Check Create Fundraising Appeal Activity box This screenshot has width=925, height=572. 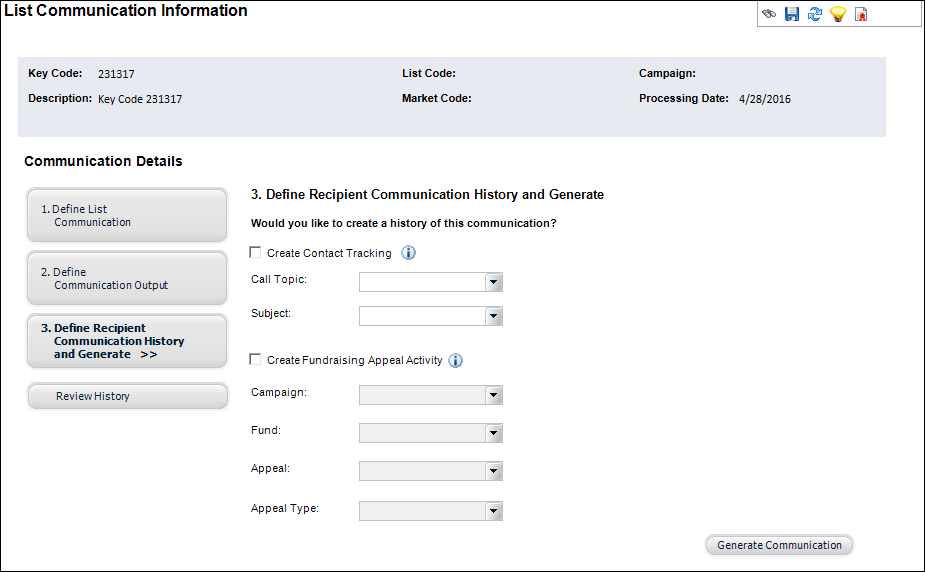255,360
